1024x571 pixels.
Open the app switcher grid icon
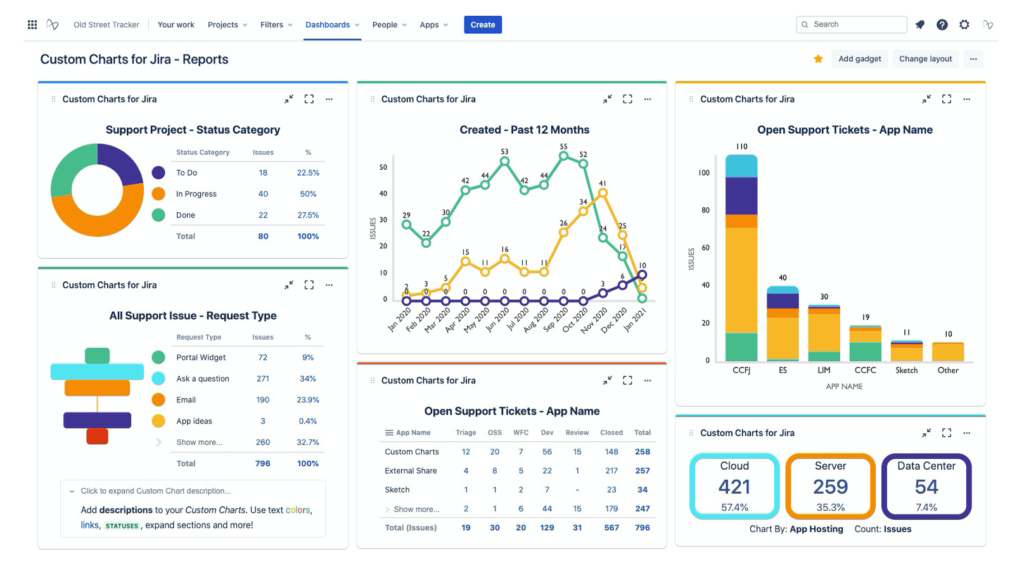(x=32, y=25)
